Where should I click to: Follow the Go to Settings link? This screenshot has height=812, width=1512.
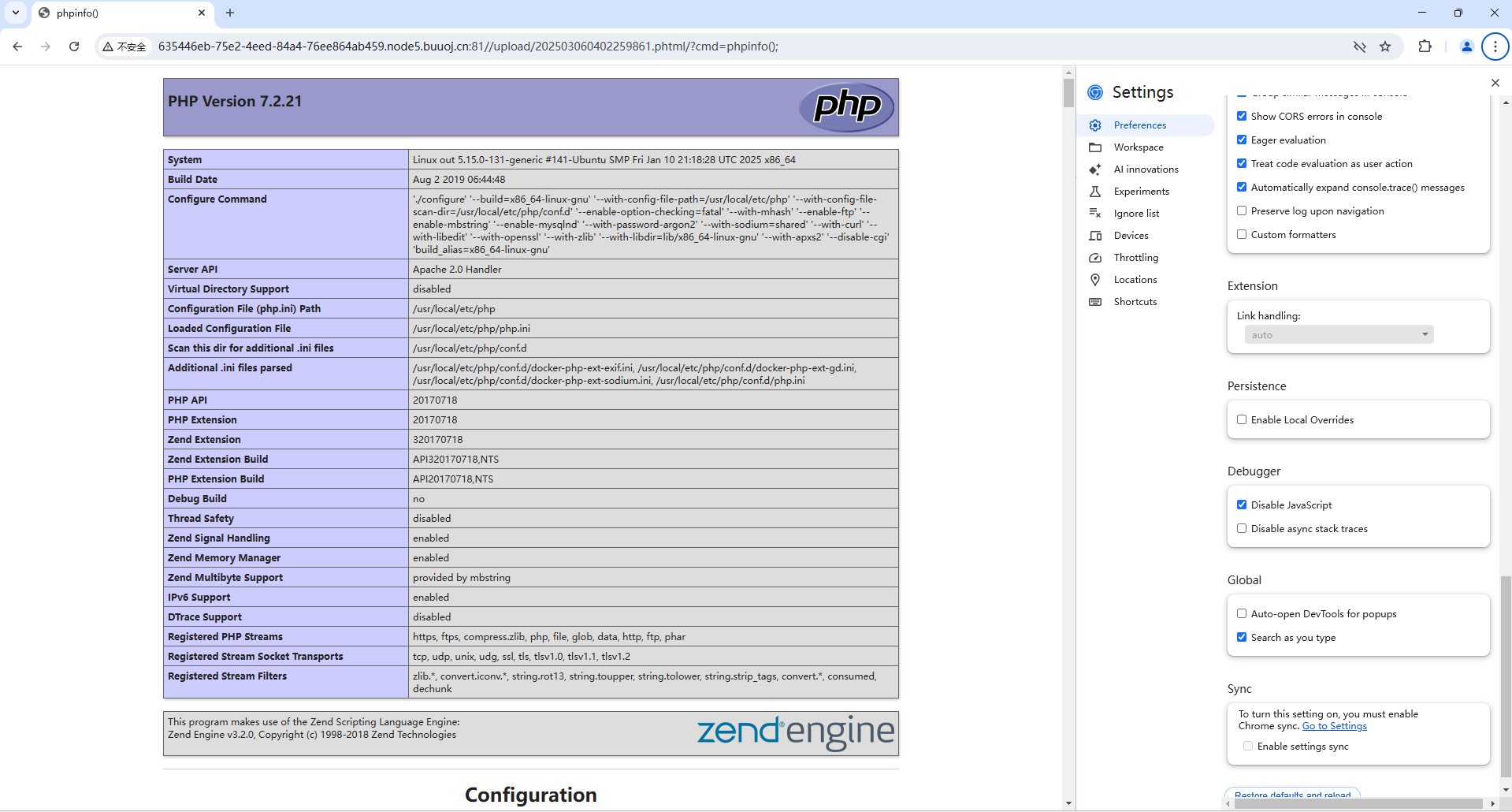1335,726
